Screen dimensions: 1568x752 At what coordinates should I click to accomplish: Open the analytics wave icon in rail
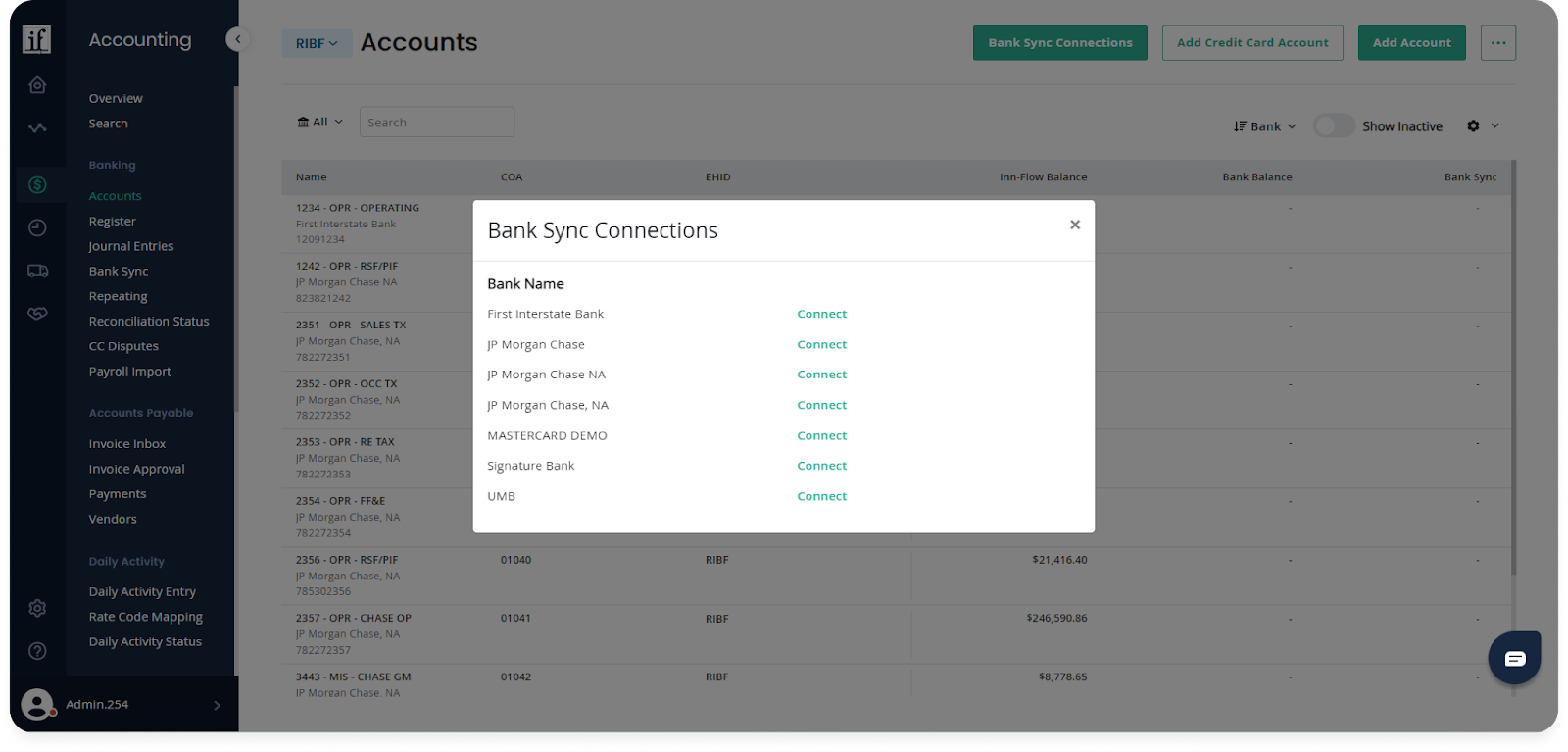click(37, 128)
